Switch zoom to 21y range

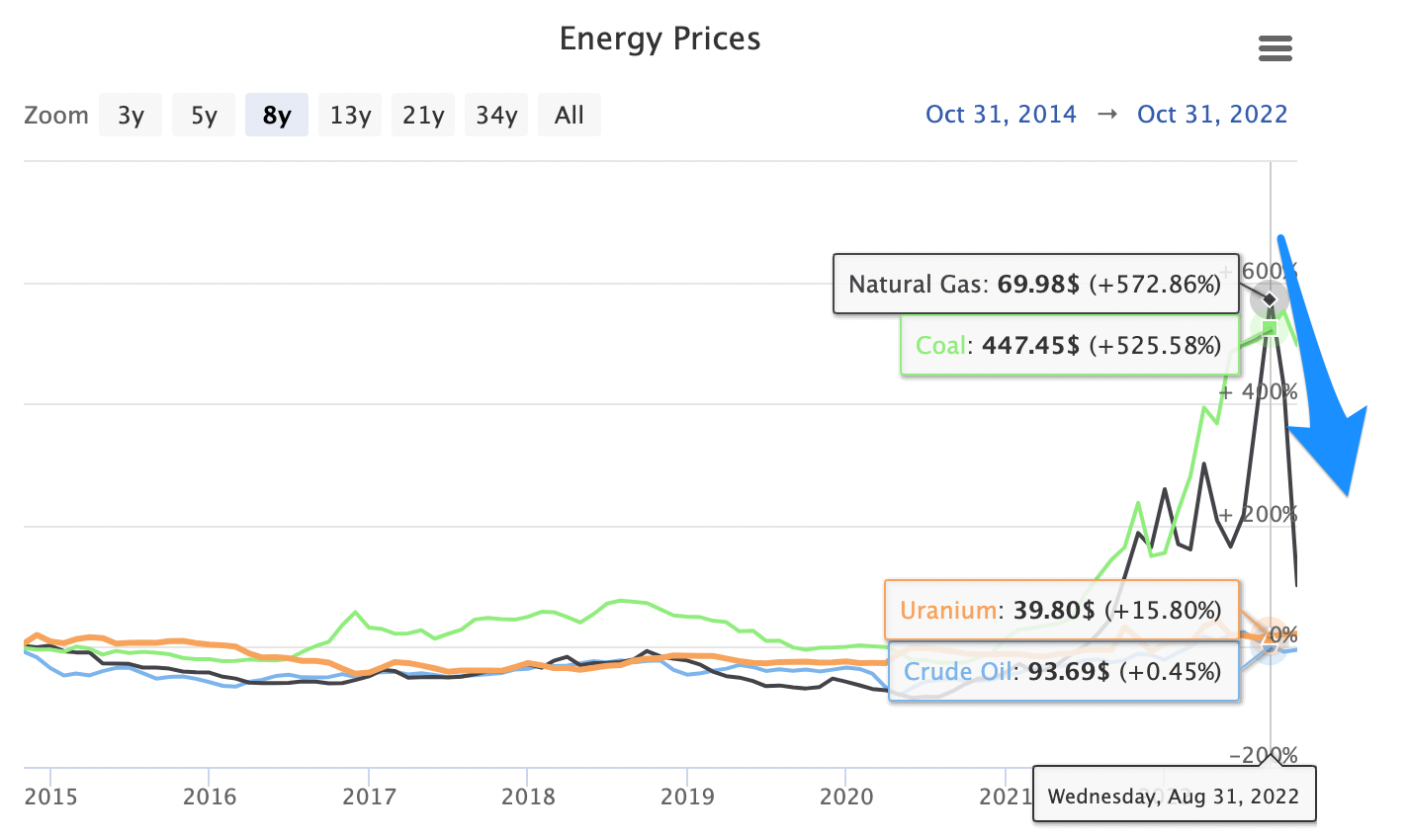[423, 116]
